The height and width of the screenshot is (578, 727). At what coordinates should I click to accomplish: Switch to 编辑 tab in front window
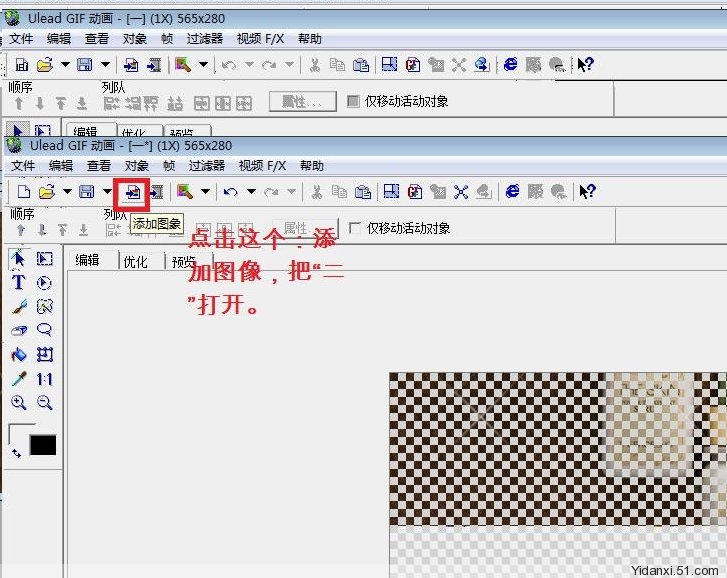88,260
